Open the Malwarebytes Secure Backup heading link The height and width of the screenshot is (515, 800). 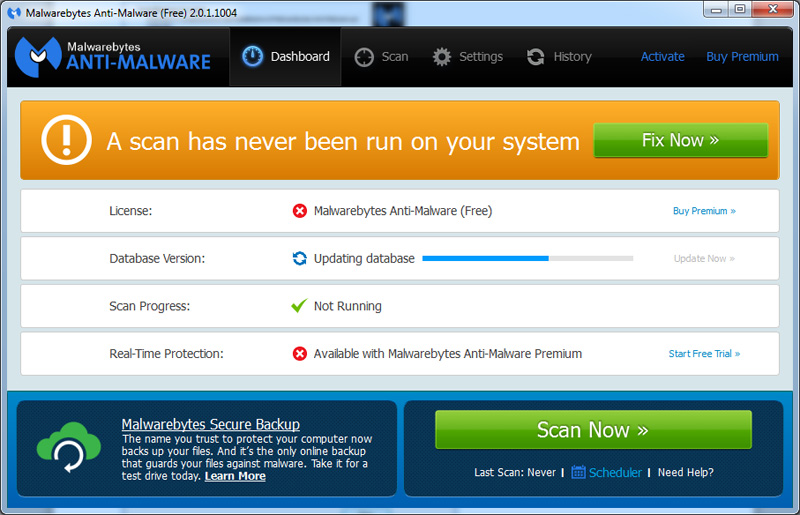211,424
